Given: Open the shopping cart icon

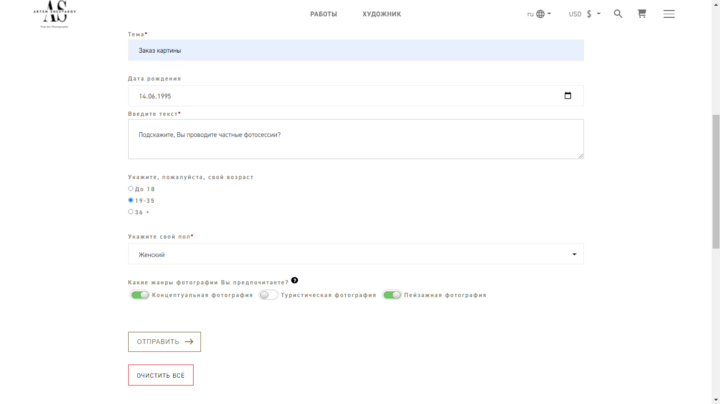Looking at the screenshot, I should point(642,14).
